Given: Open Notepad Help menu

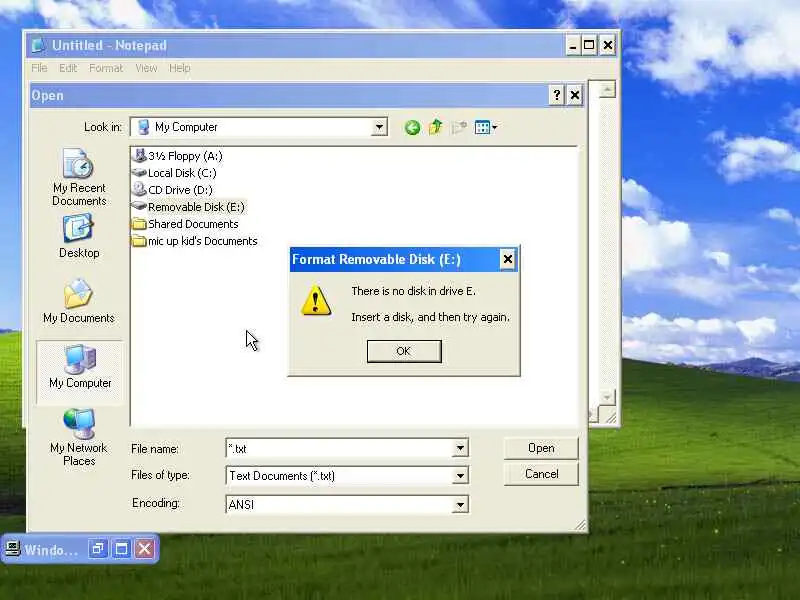Looking at the screenshot, I should click(x=180, y=68).
